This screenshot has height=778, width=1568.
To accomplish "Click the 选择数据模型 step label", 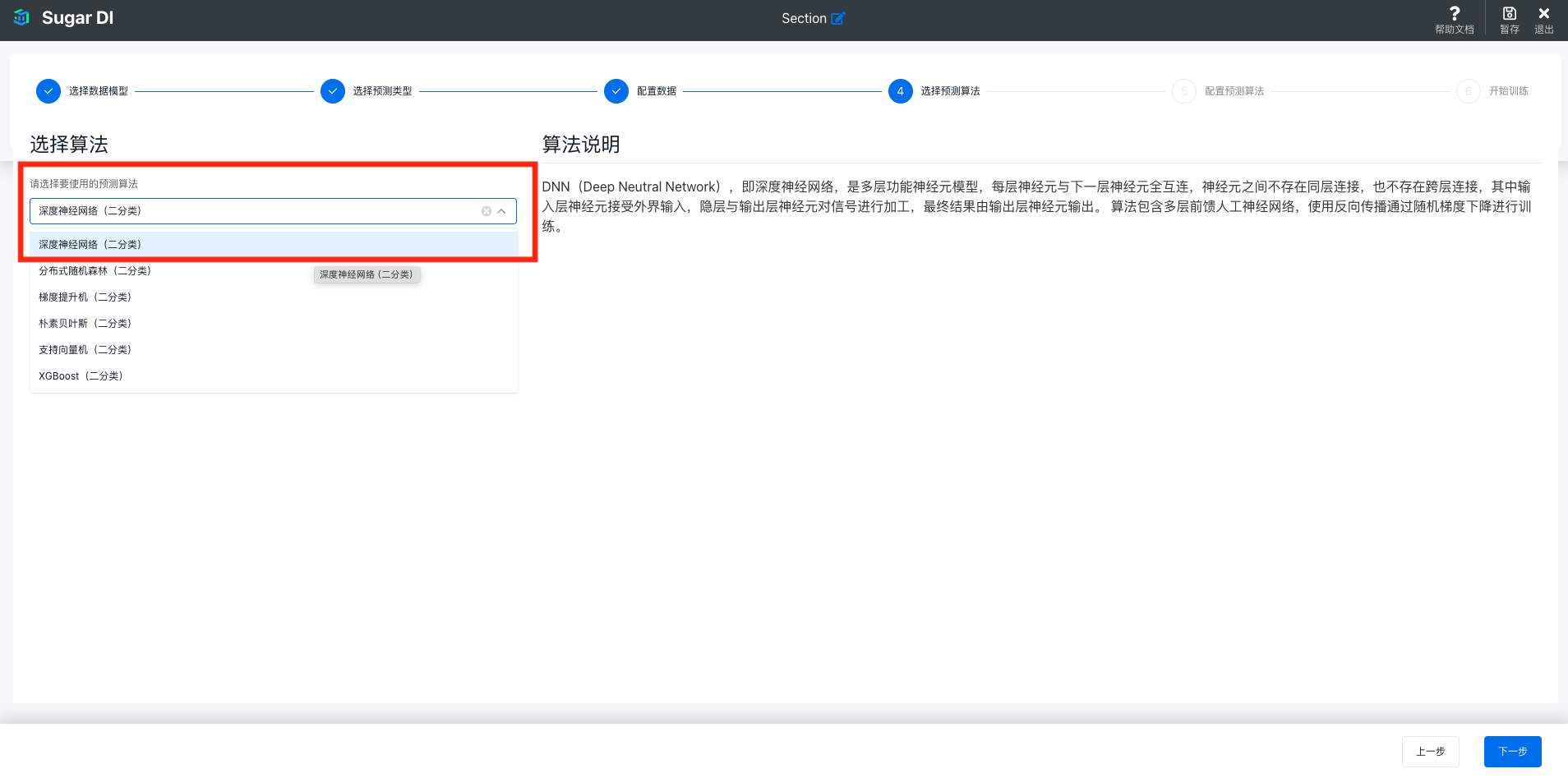I will point(99,91).
